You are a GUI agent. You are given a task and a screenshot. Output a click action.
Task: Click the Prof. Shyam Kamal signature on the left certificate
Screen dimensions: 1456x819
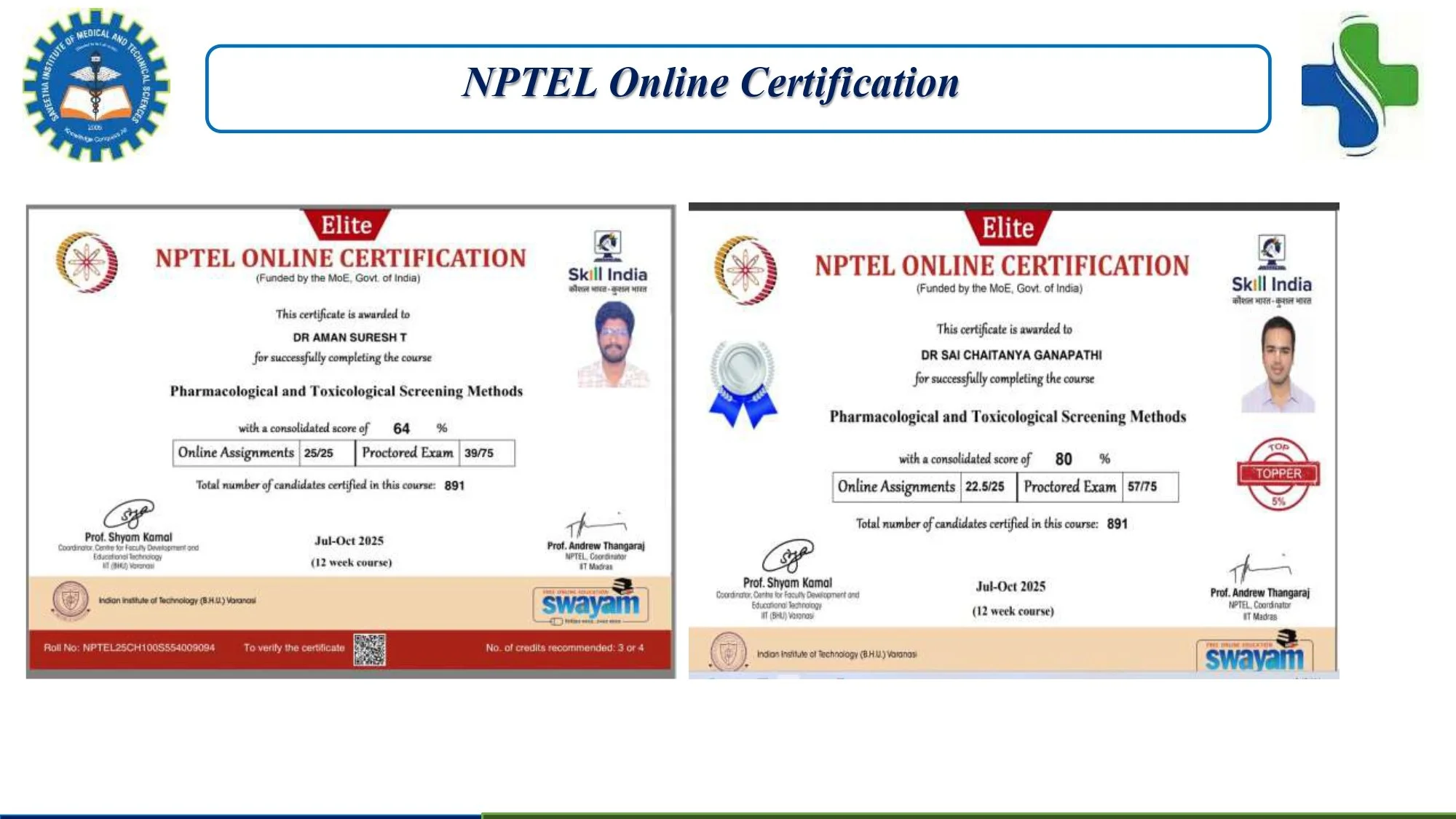point(128,514)
